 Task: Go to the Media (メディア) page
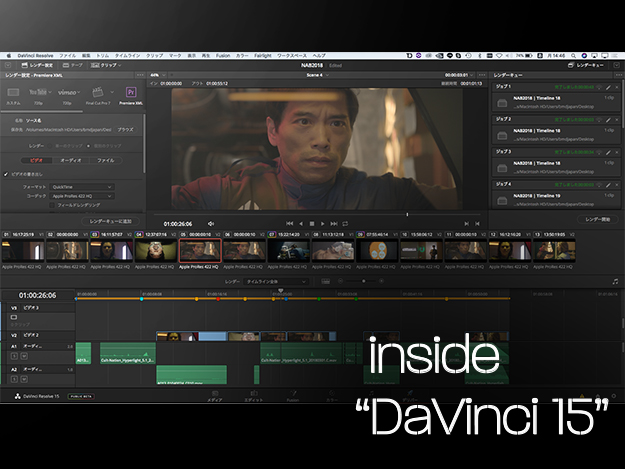(214, 396)
